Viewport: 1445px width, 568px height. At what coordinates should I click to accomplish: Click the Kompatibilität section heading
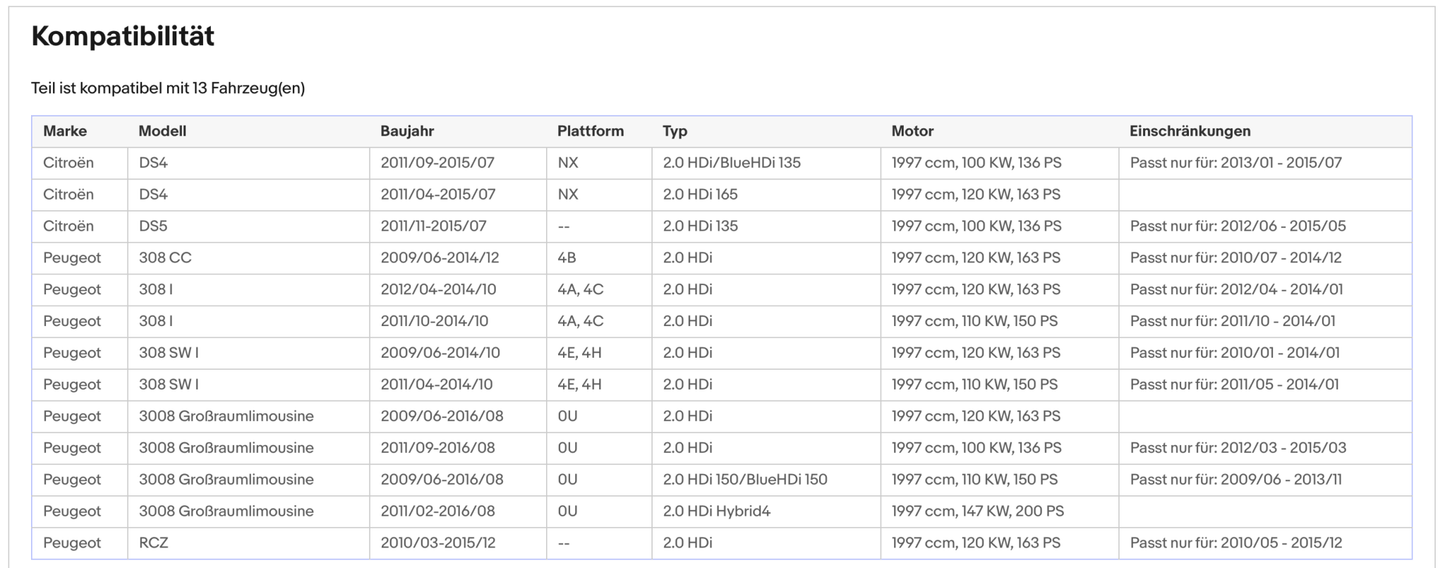(x=123, y=37)
